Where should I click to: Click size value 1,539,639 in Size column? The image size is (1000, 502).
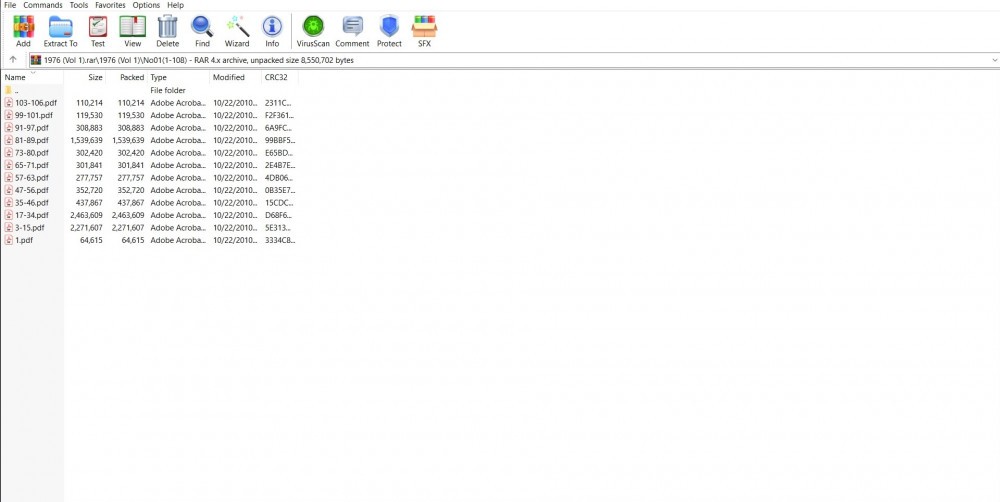coord(87,140)
